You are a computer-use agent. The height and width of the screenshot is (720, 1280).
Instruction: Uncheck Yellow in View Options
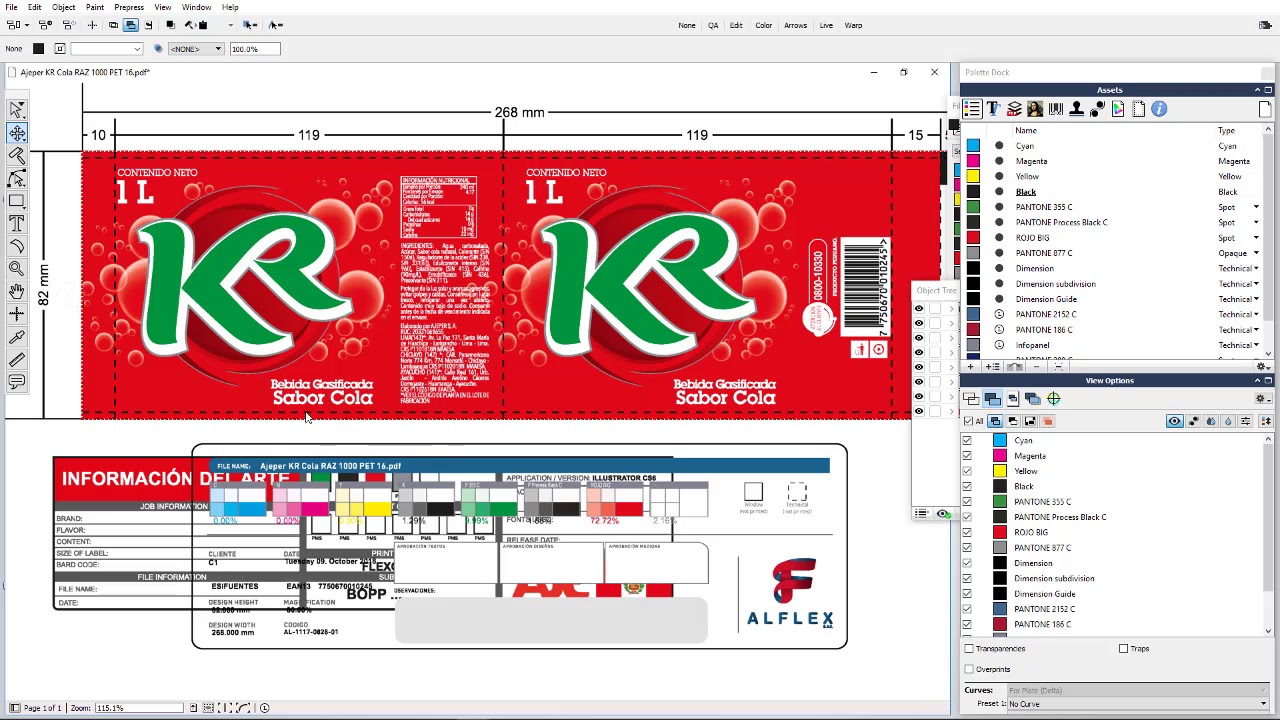967,471
